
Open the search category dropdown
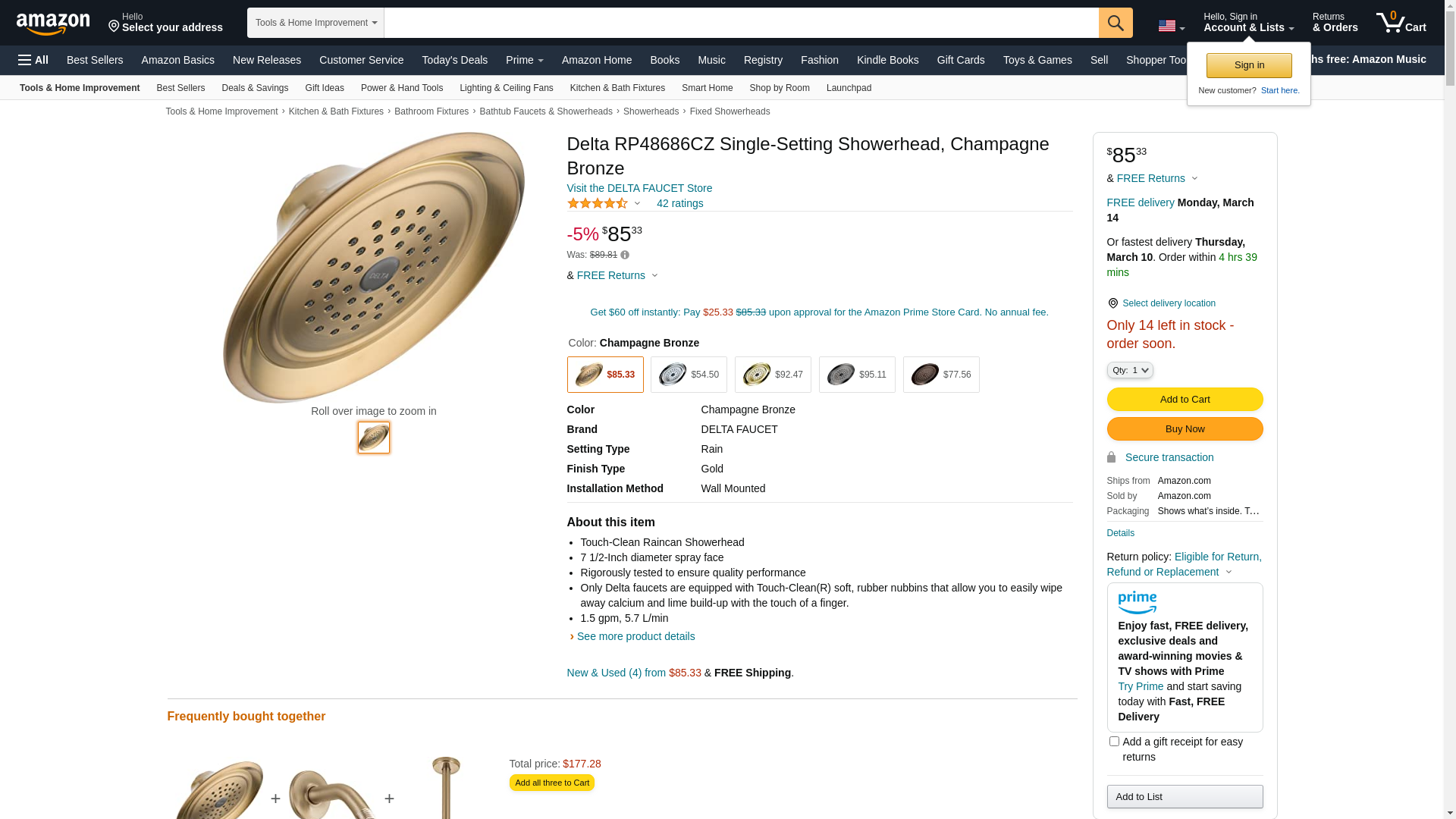(315, 23)
